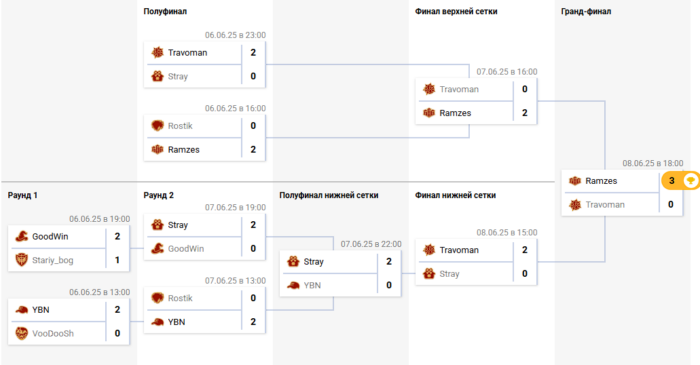Image resolution: width=700 pixels, height=365 pixels.
Task: Click Rostik's avatar in the 16:00 semifinal match
Action: tap(157, 126)
